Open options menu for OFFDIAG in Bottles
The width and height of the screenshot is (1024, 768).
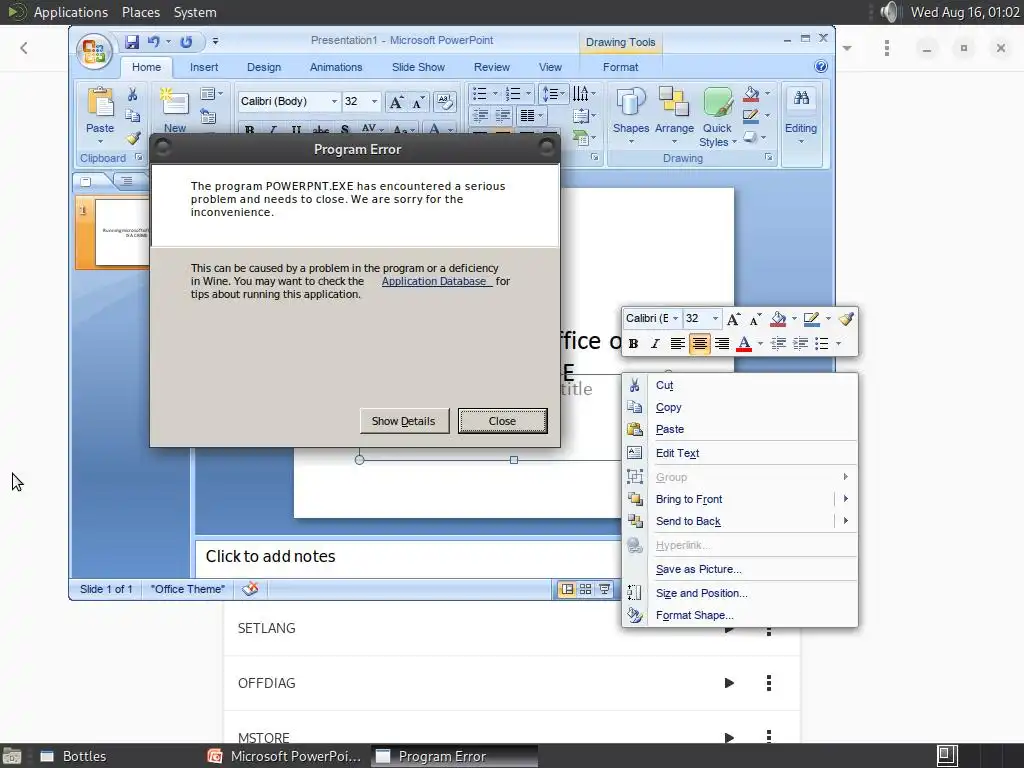coord(769,683)
